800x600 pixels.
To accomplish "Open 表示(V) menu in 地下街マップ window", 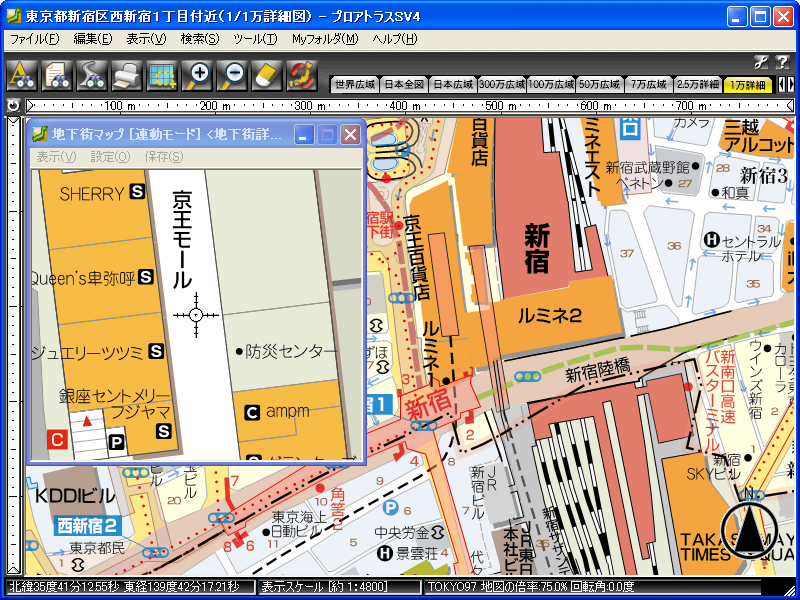I will pos(56,157).
